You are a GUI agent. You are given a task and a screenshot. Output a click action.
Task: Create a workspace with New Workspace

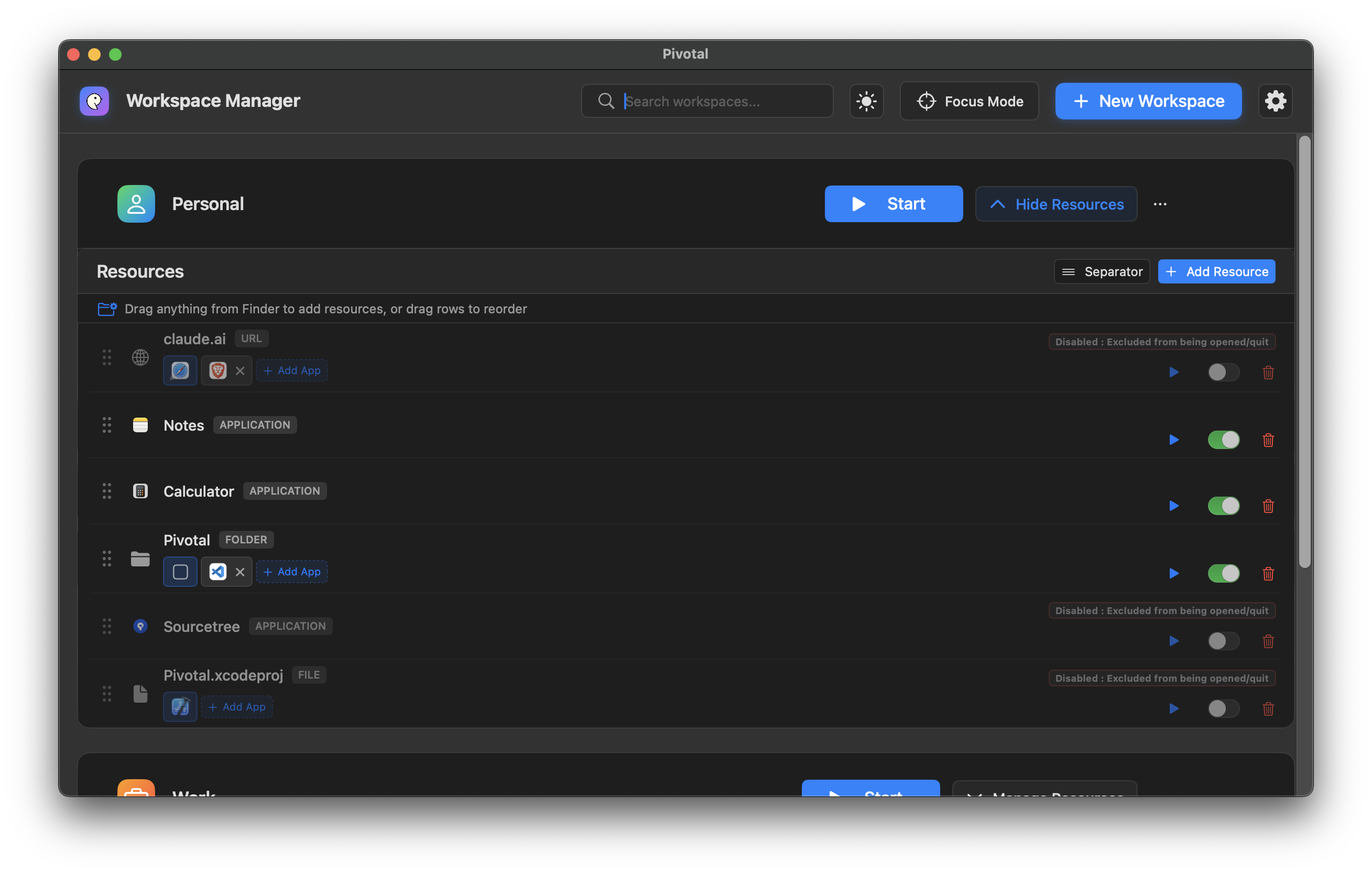coord(1148,101)
